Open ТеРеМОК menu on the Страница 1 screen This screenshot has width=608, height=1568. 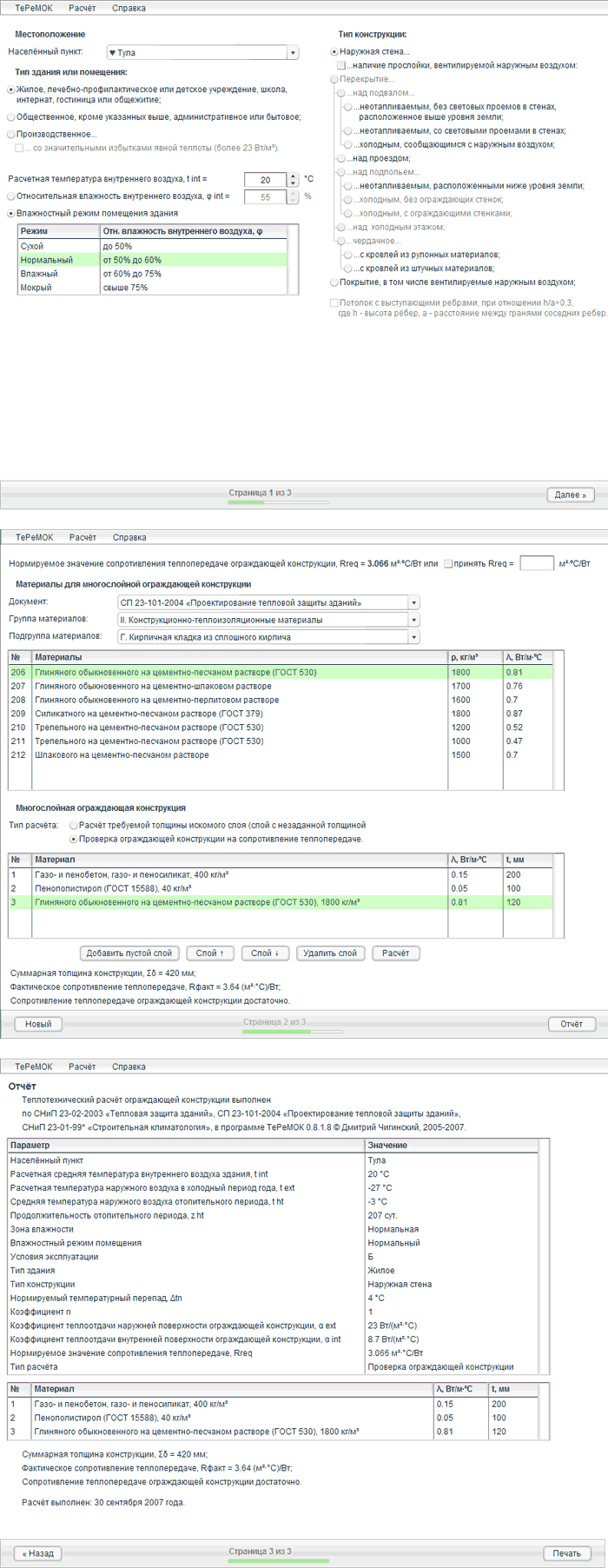[x=34, y=8]
